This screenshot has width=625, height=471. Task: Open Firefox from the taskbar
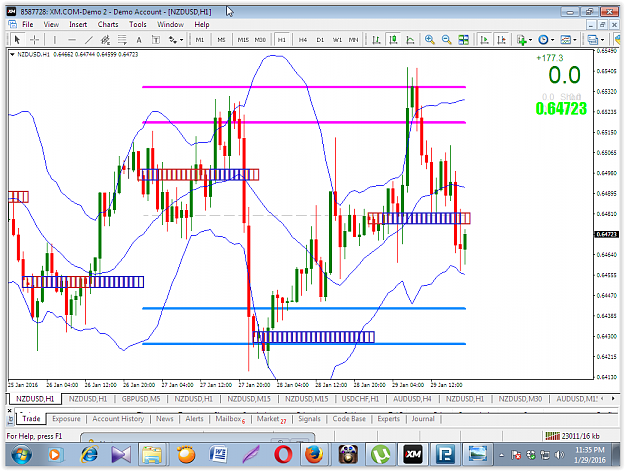click(314, 455)
